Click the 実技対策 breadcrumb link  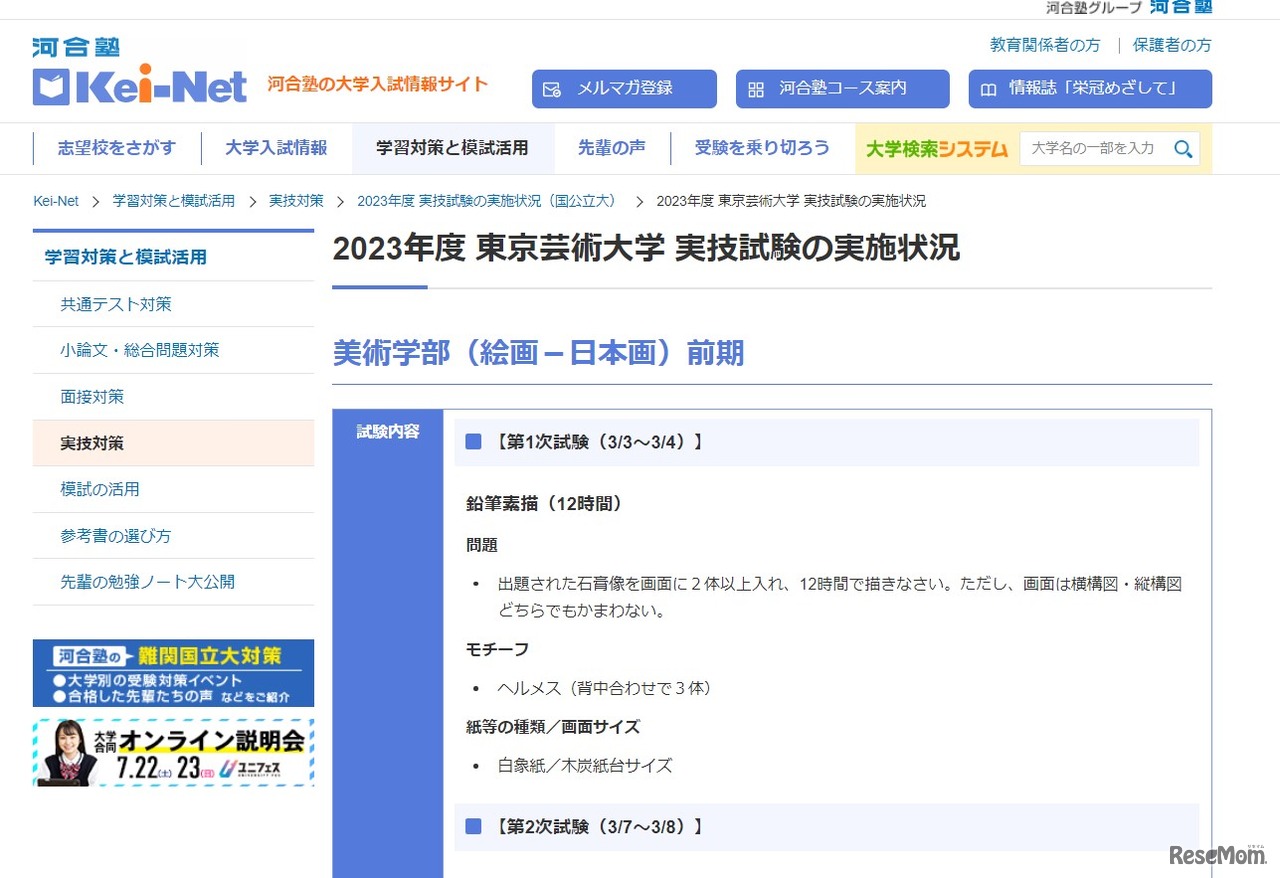[x=296, y=201]
